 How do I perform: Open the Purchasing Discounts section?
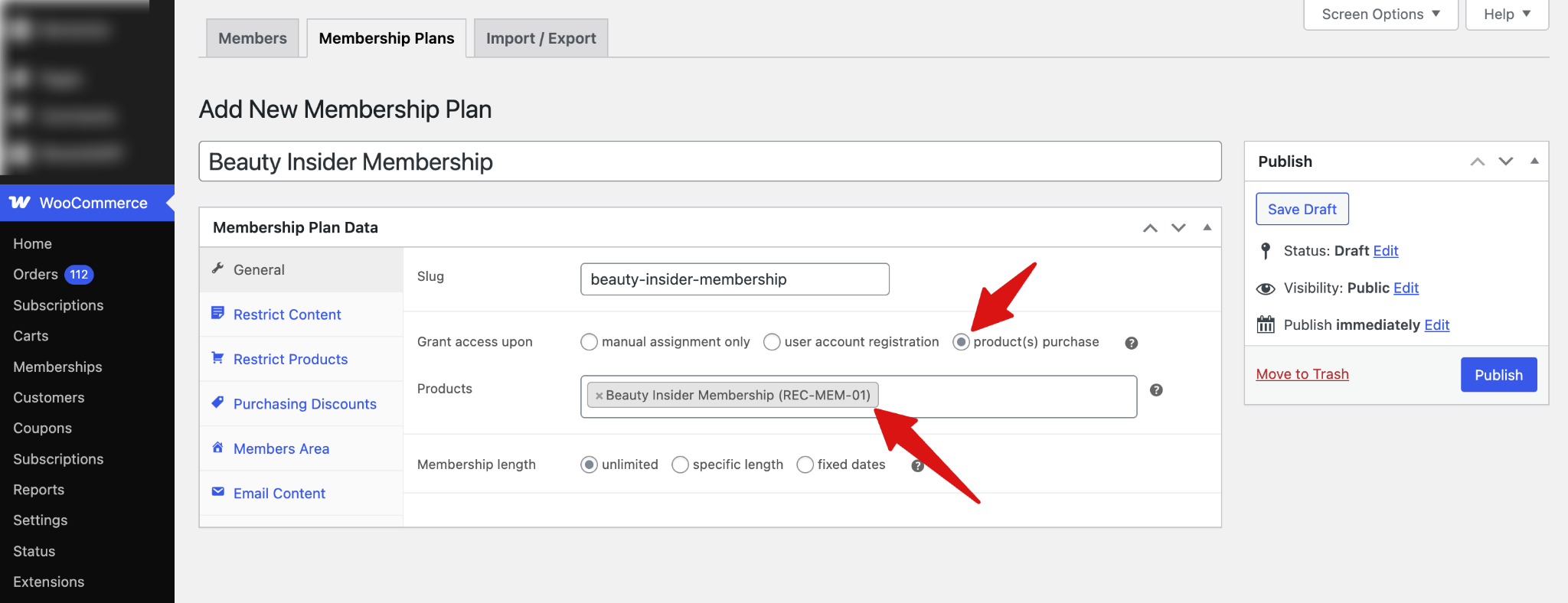click(302, 404)
